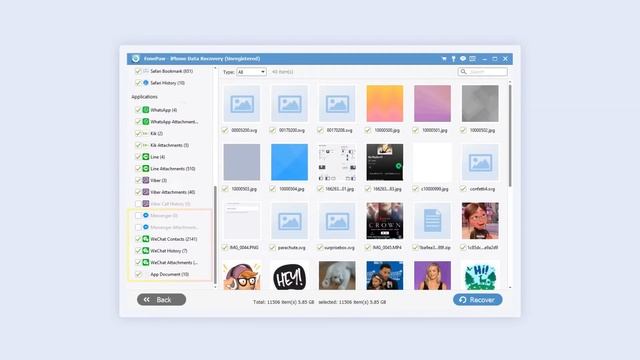Uncheck the App Document checkbox
The image size is (640, 360).
tap(138, 274)
